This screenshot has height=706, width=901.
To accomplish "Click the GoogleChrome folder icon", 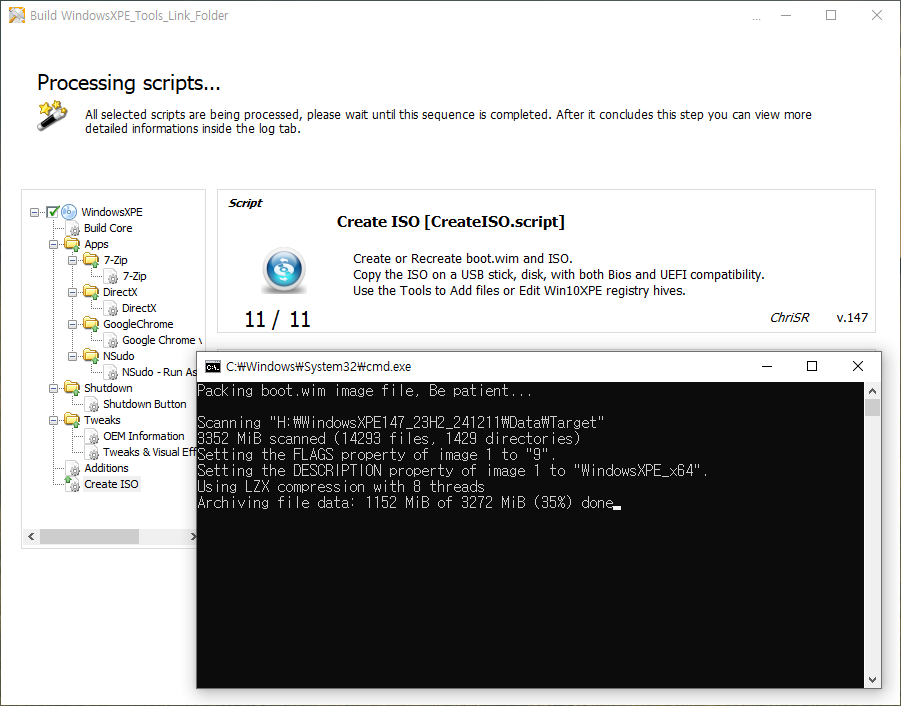I will (91, 324).
